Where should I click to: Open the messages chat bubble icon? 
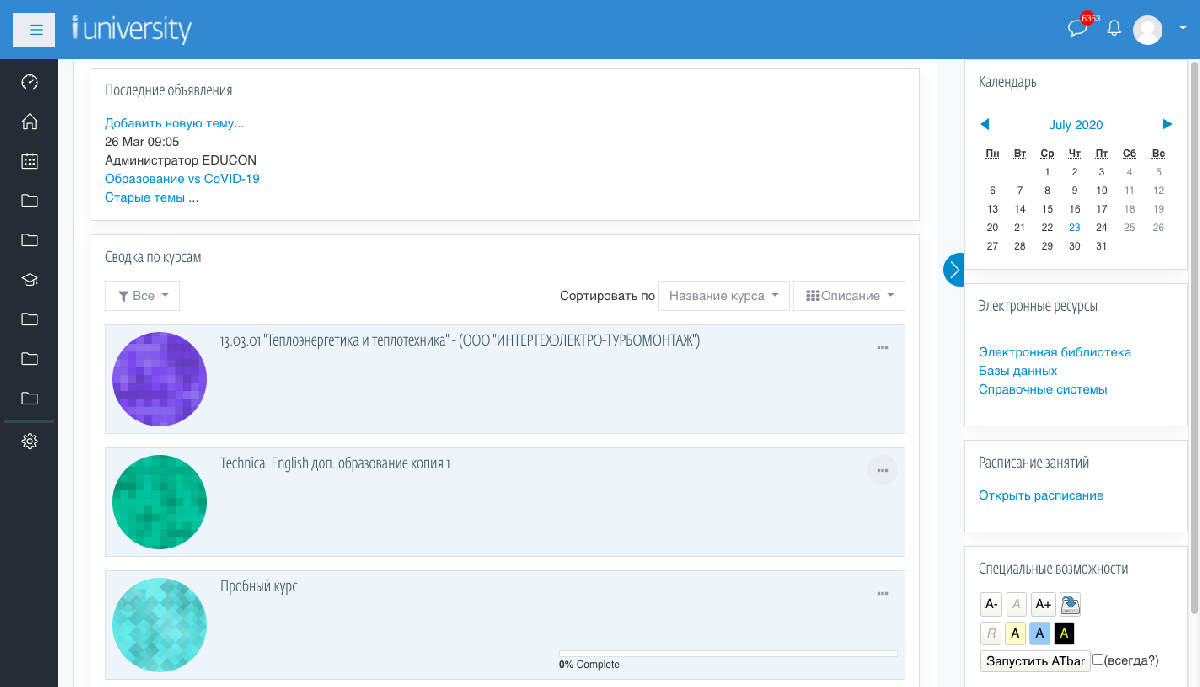tap(1078, 29)
